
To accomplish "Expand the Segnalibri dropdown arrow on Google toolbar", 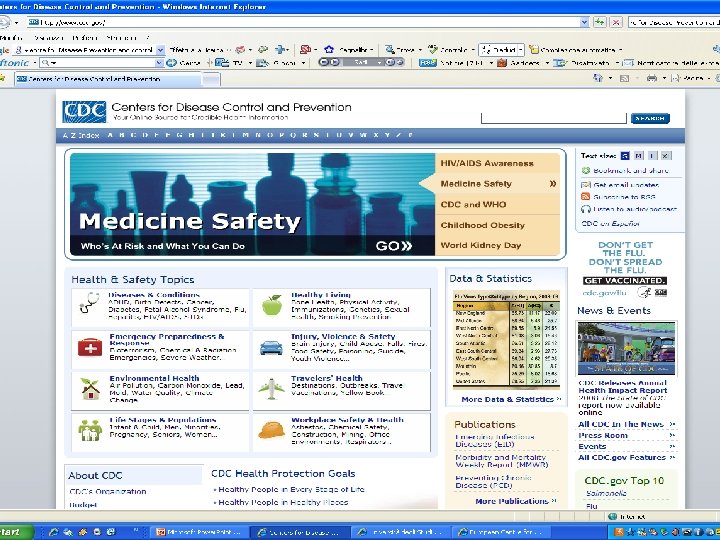I will click(371, 50).
